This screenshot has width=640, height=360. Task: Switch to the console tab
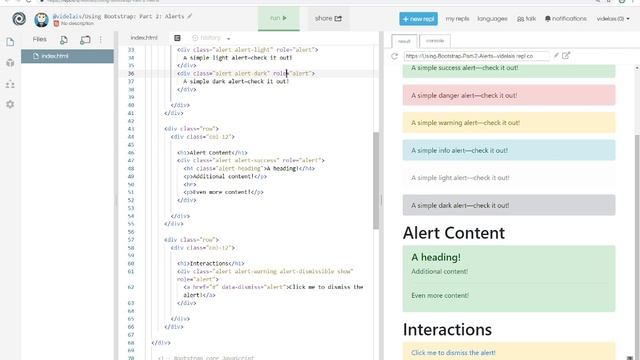tap(435, 41)
